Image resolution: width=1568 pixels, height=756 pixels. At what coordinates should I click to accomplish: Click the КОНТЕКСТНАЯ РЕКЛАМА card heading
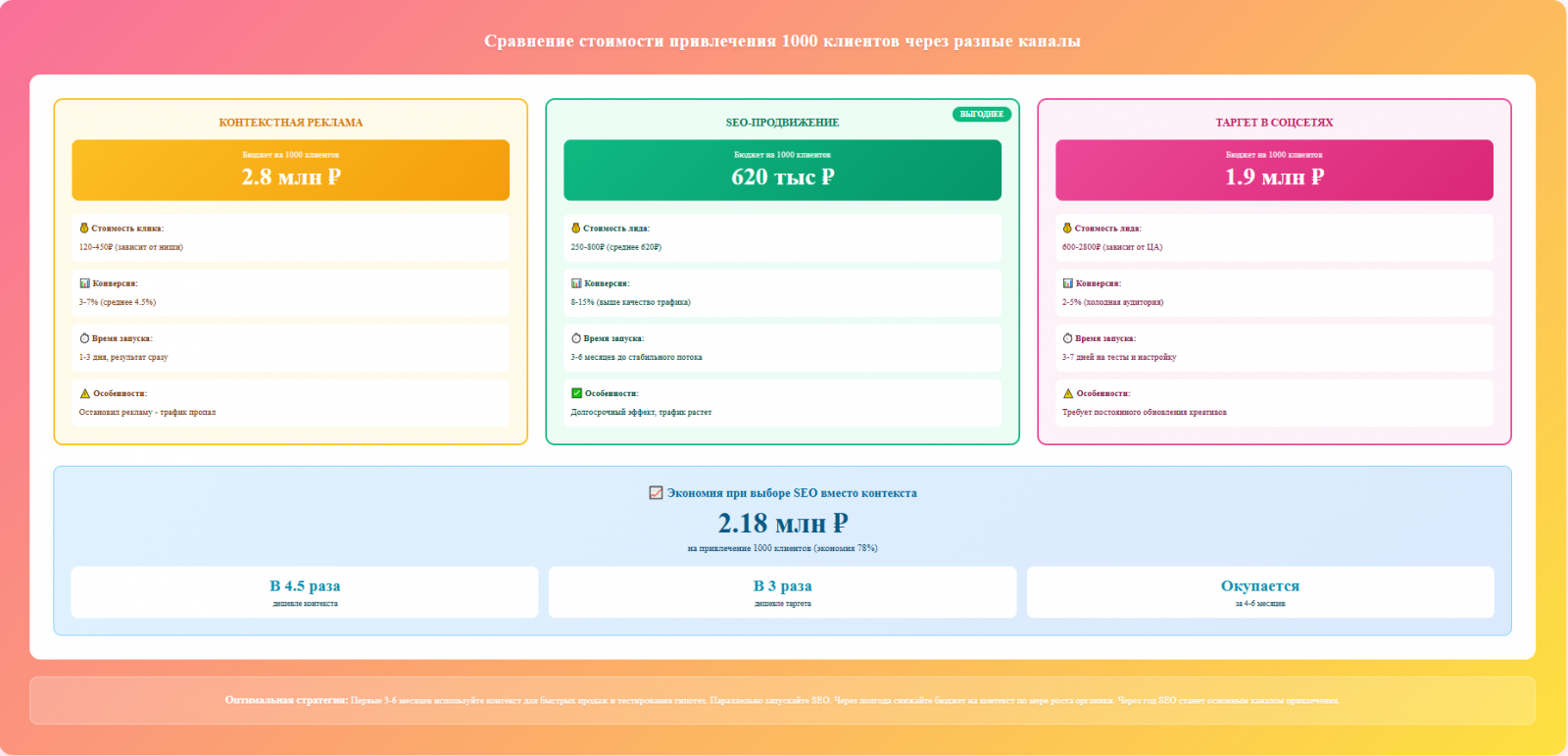point(291,123)
